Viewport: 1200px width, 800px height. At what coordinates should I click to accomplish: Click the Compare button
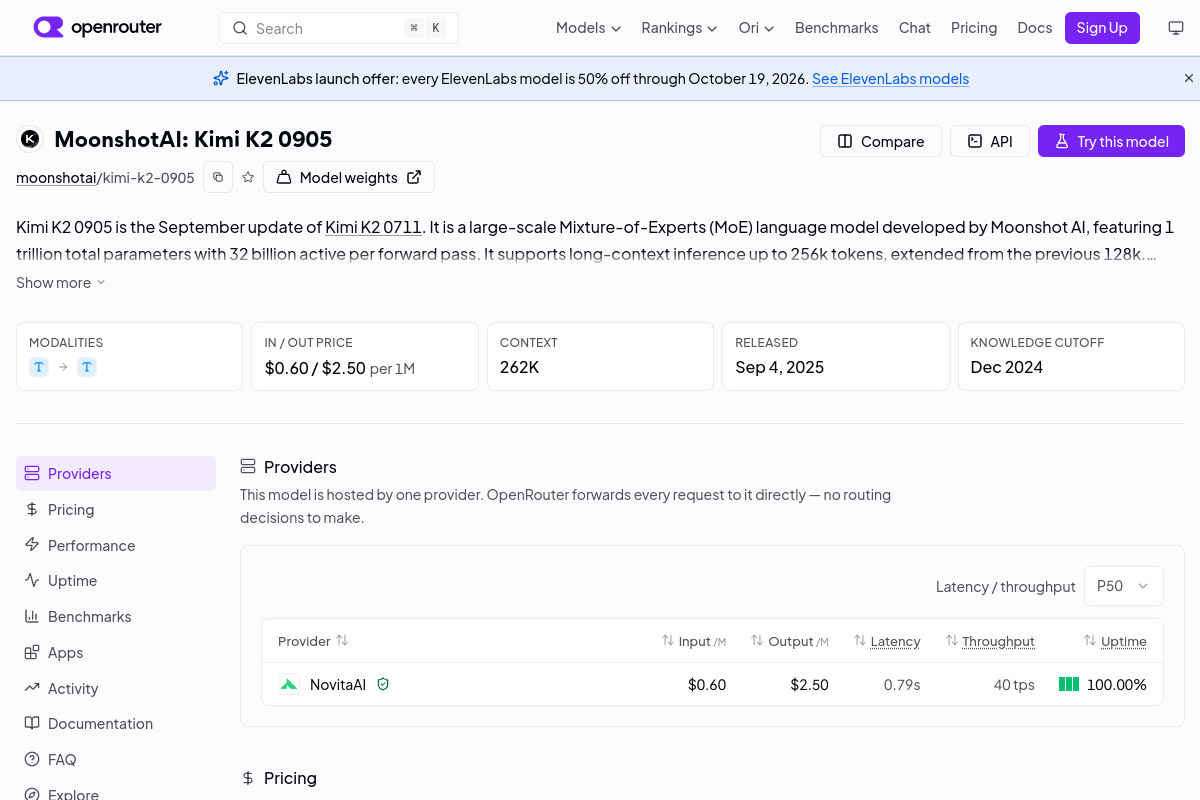coord(881,141)
